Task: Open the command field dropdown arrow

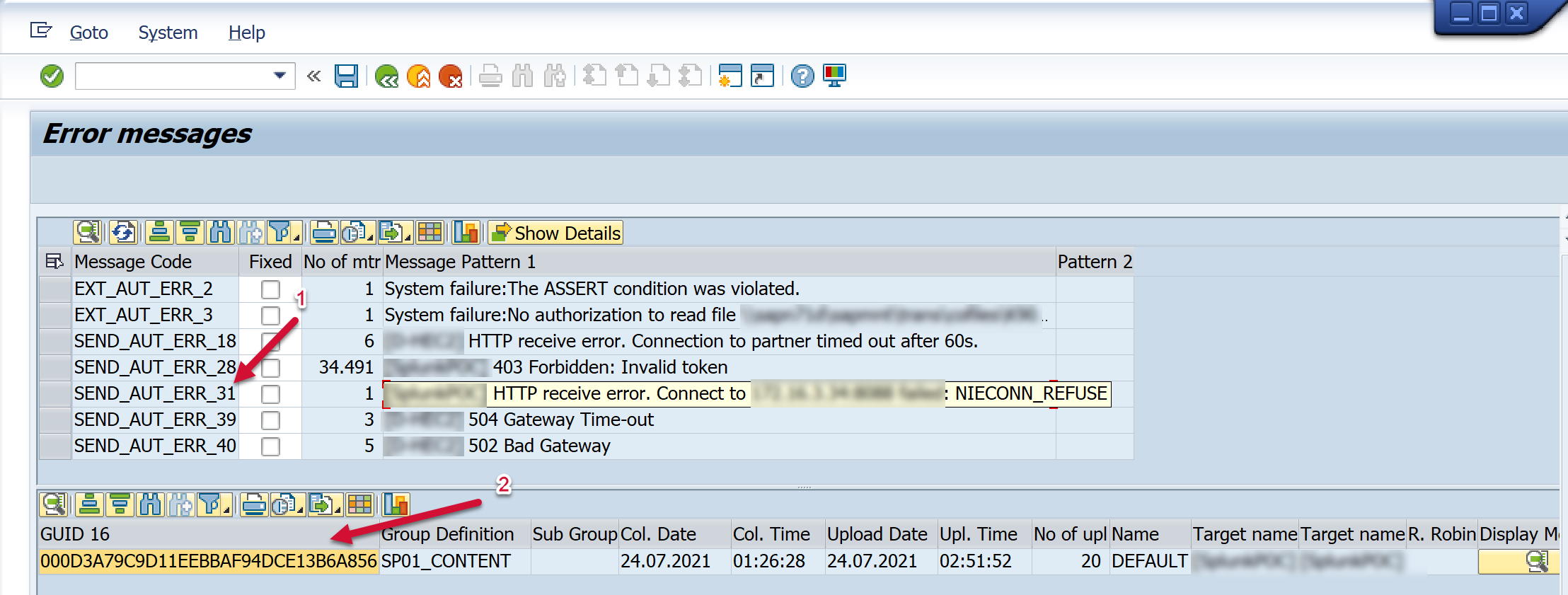Action: point(279,76)
